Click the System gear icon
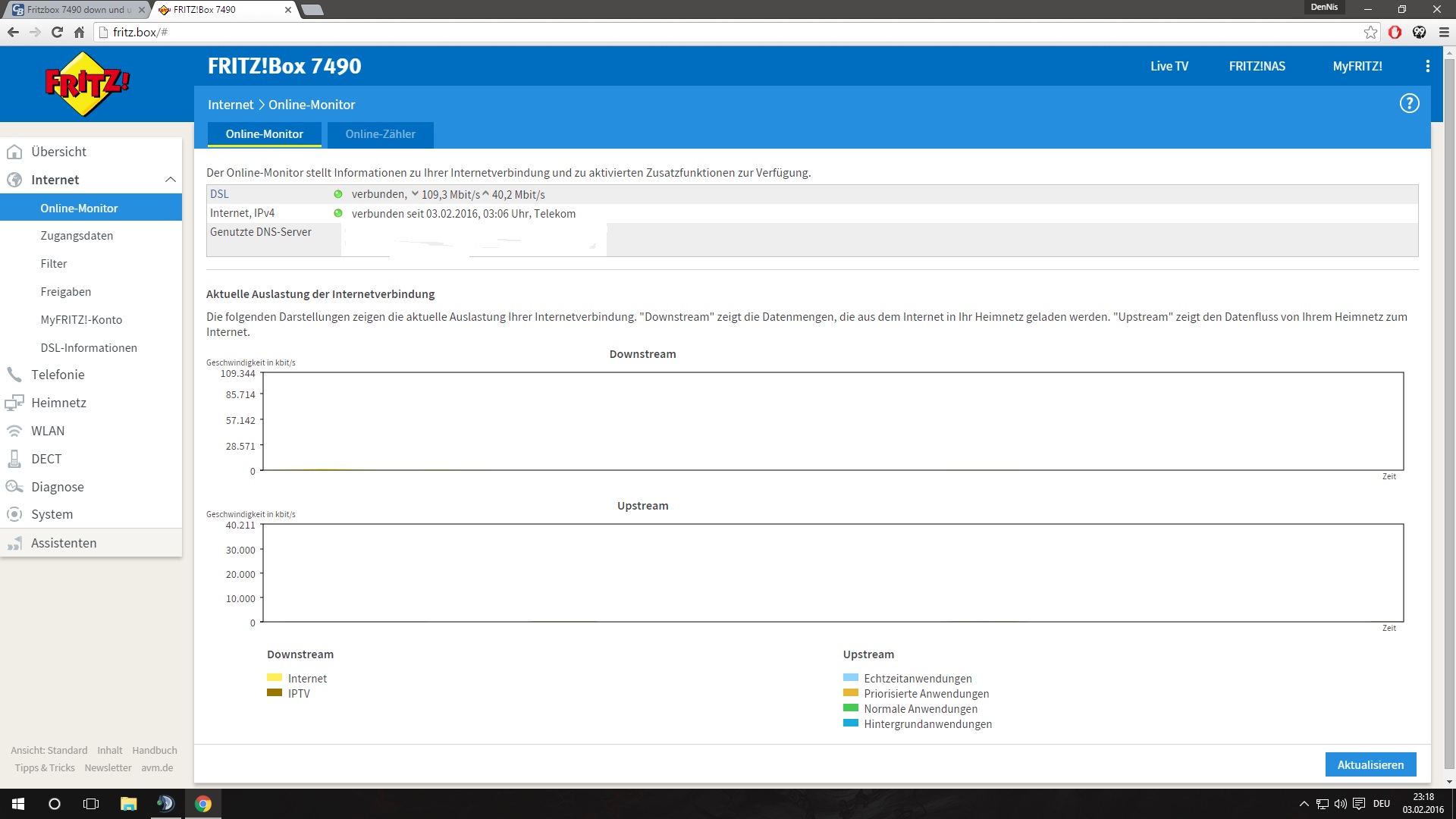This screenshot has height=819, width=1456. tap(14, 514)
